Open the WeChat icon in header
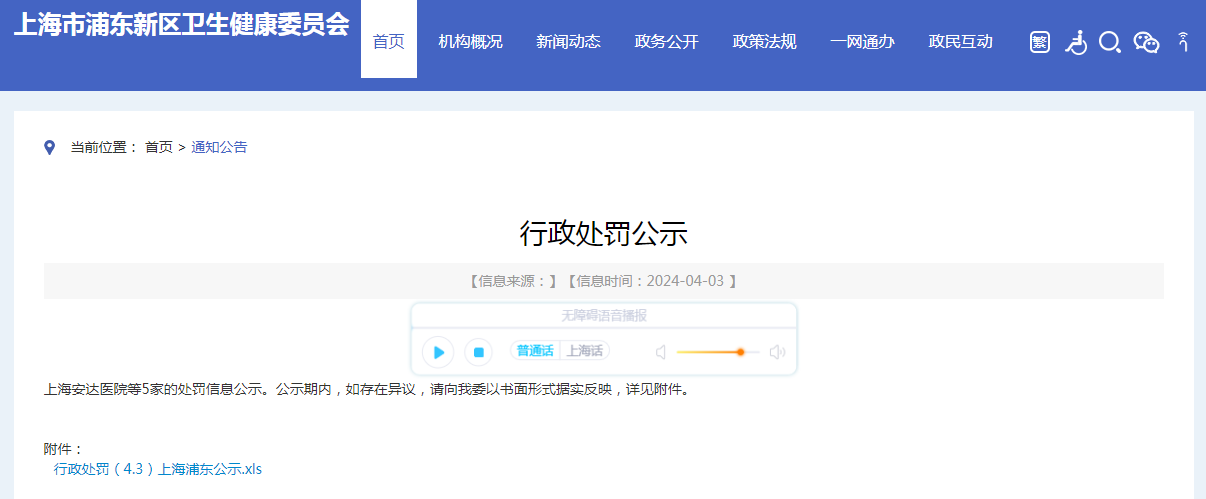This screenshot has width=1206, height=499. (1146, 42)
